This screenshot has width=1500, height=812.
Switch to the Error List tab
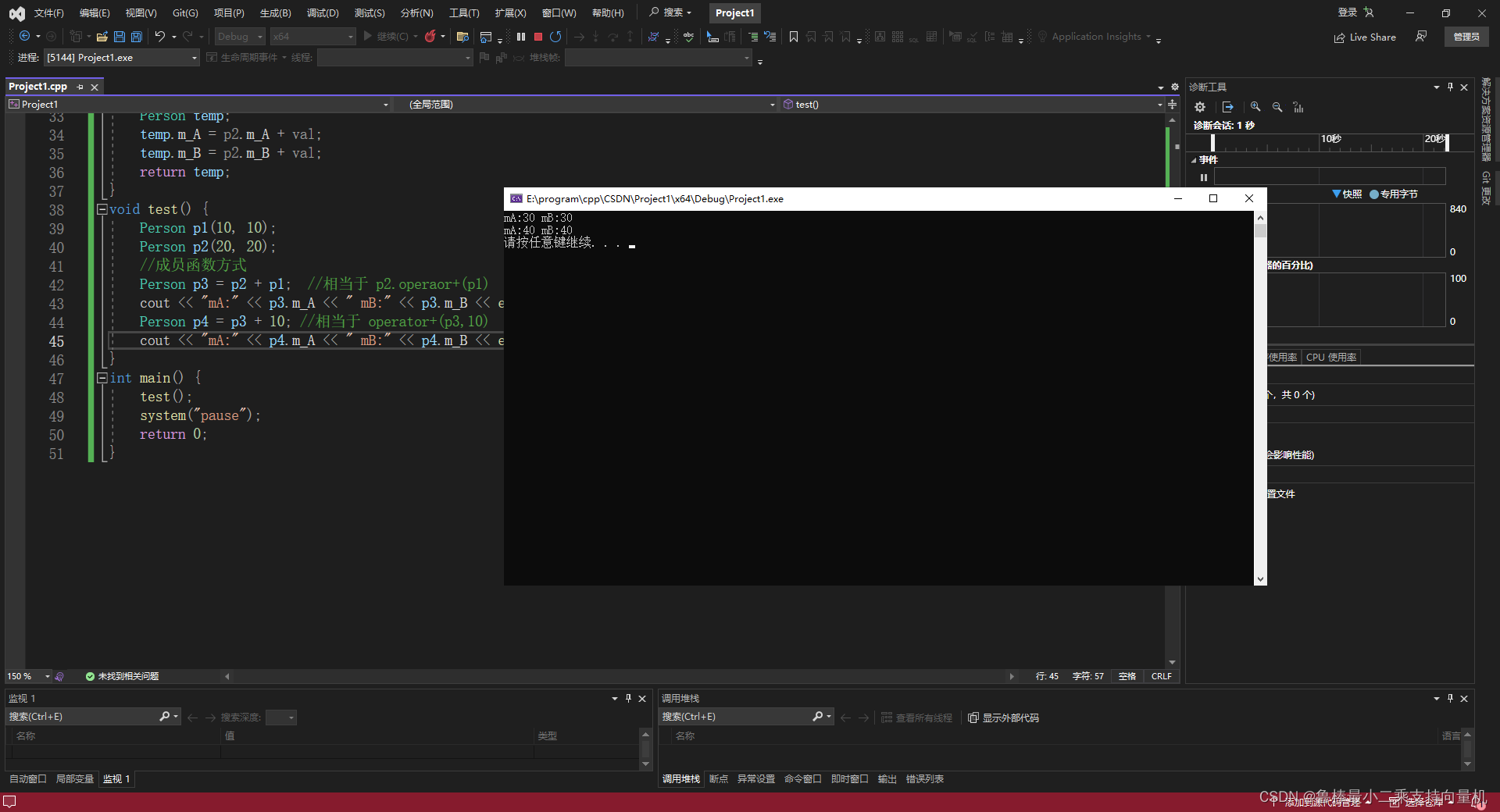click(x=925, y=779)
